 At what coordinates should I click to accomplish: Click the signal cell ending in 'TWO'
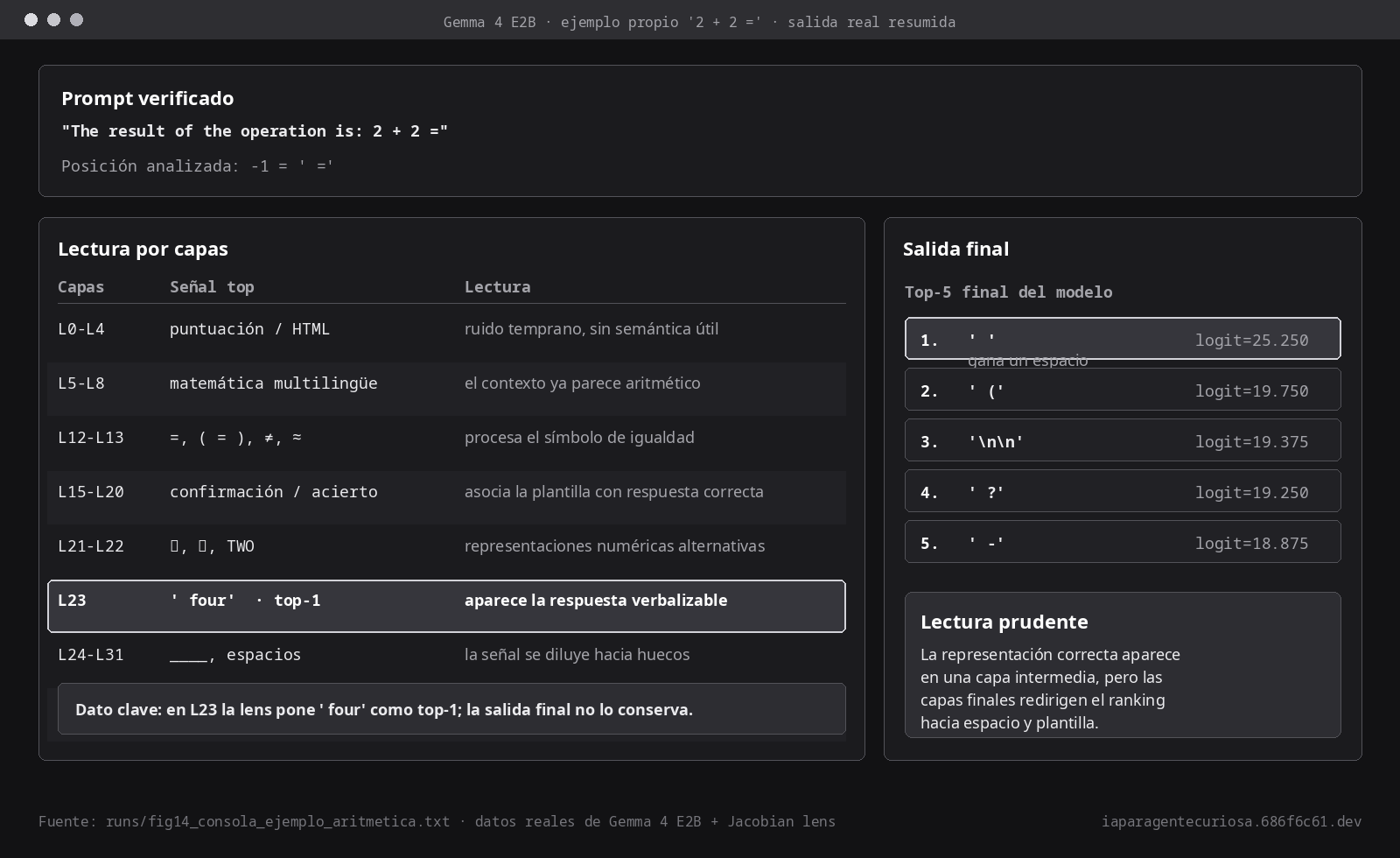(x=212, y=546)
